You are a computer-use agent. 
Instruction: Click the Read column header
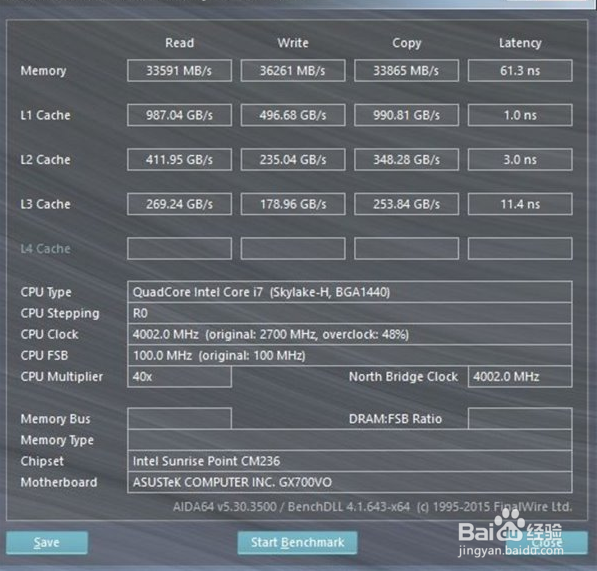point(179,43)
